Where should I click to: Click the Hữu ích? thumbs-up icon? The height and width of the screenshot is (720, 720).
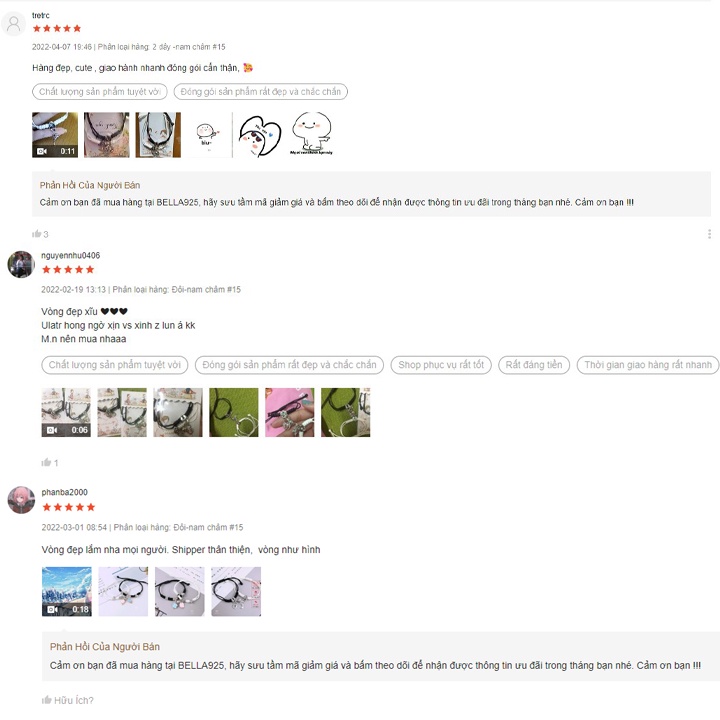[x=46, y=700]
